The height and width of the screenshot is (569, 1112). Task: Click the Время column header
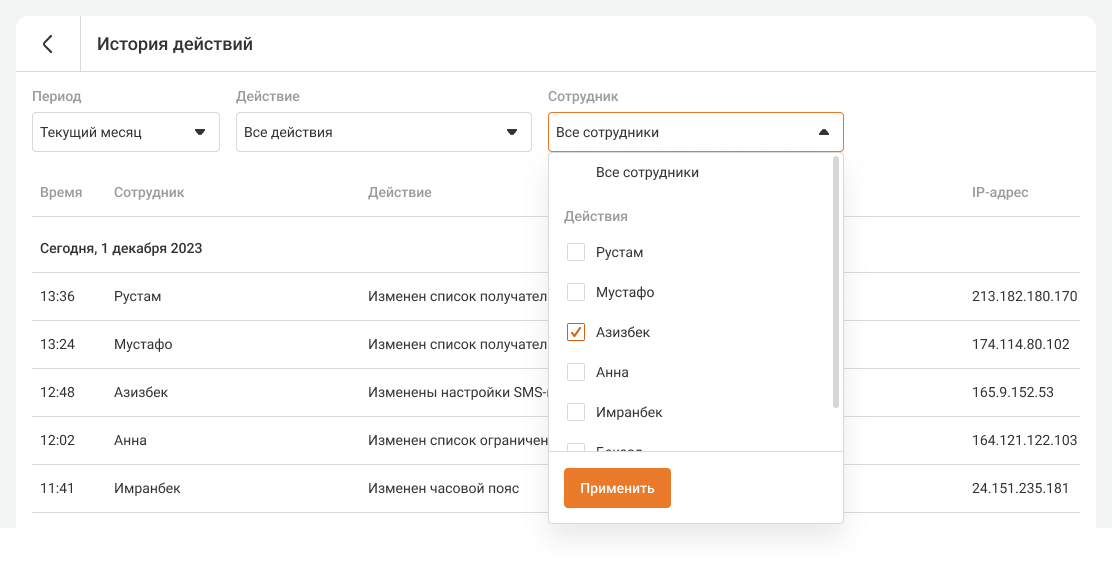tap(61, 192)
